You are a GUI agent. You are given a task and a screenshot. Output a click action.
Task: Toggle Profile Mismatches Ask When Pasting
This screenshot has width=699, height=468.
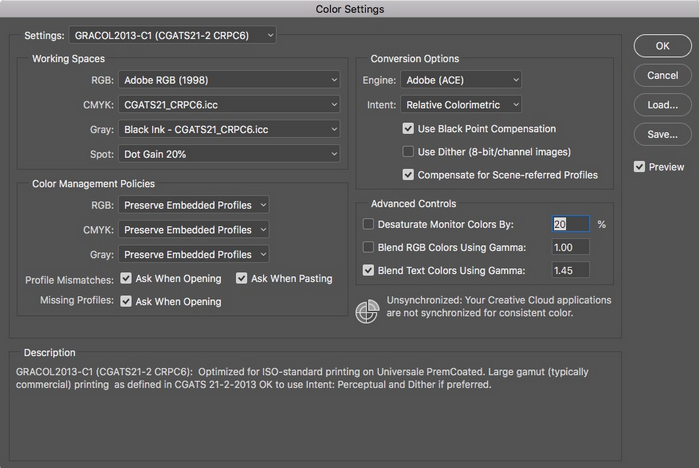[x=243, y=279]
